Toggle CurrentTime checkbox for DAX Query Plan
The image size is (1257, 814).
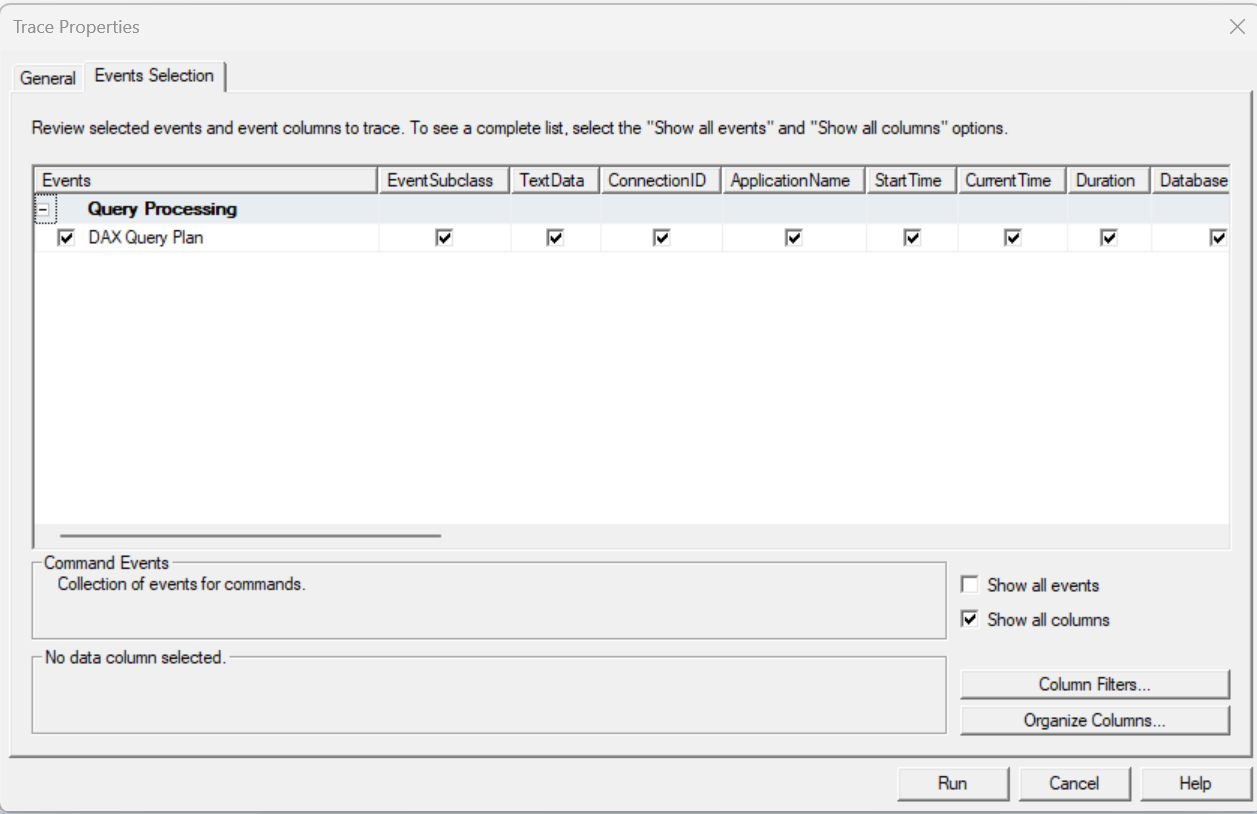pos(1012,238)
